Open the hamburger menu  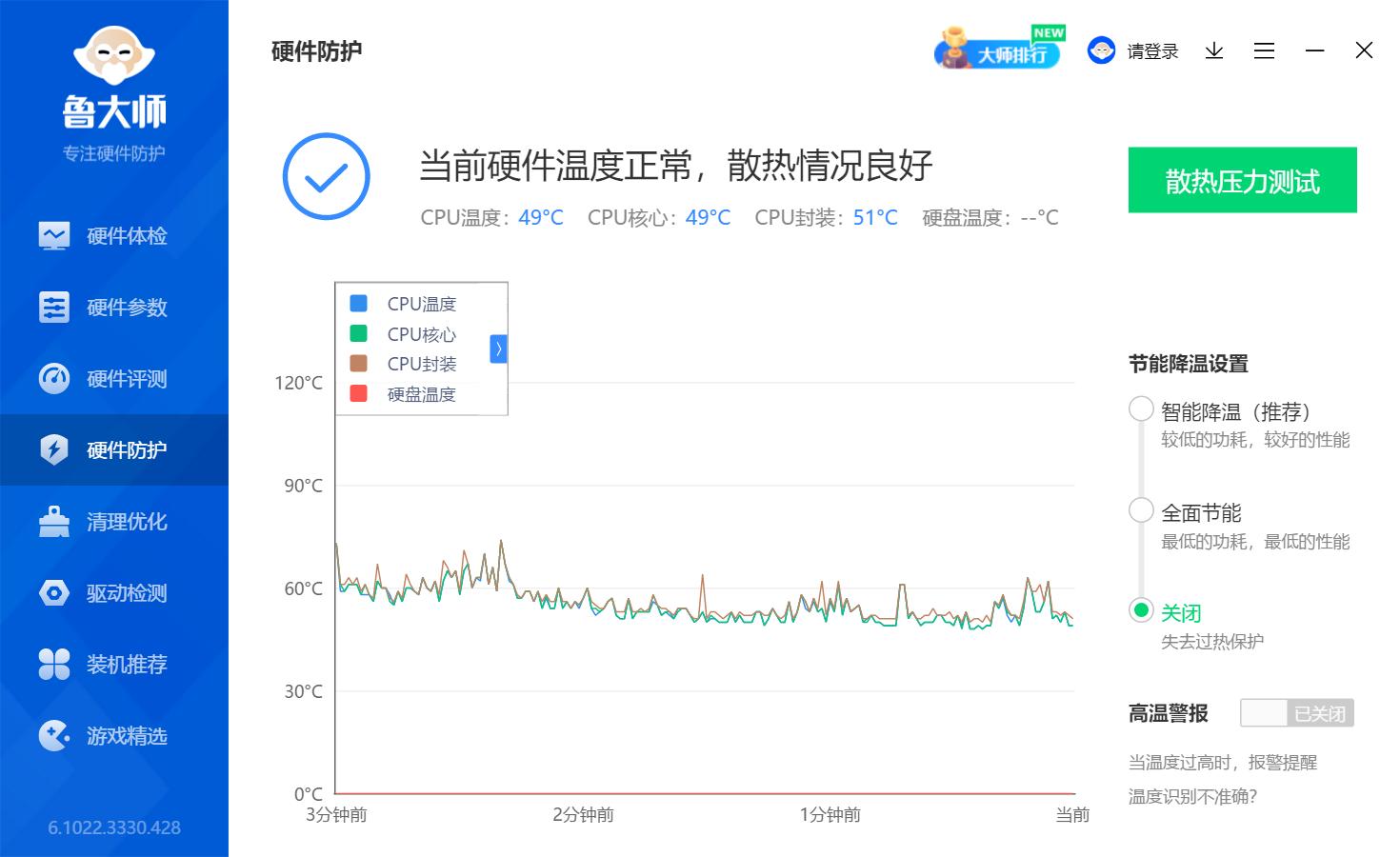click(1264, 50)
